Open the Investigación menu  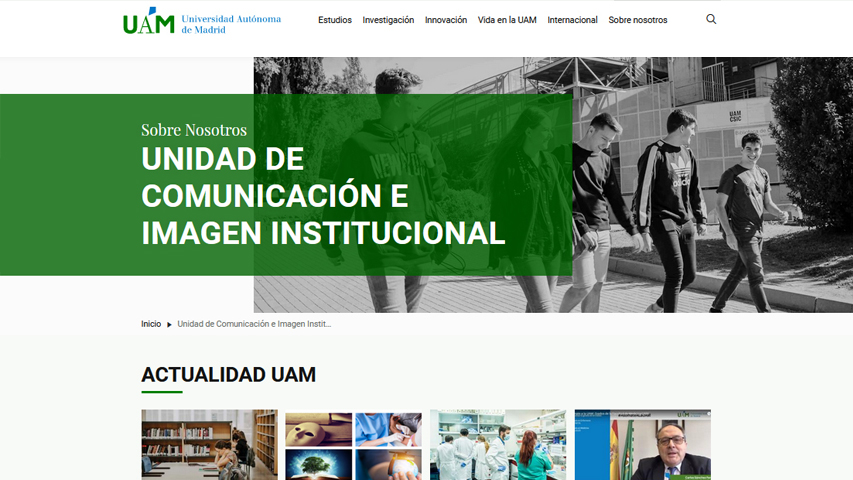coord(388,20)
